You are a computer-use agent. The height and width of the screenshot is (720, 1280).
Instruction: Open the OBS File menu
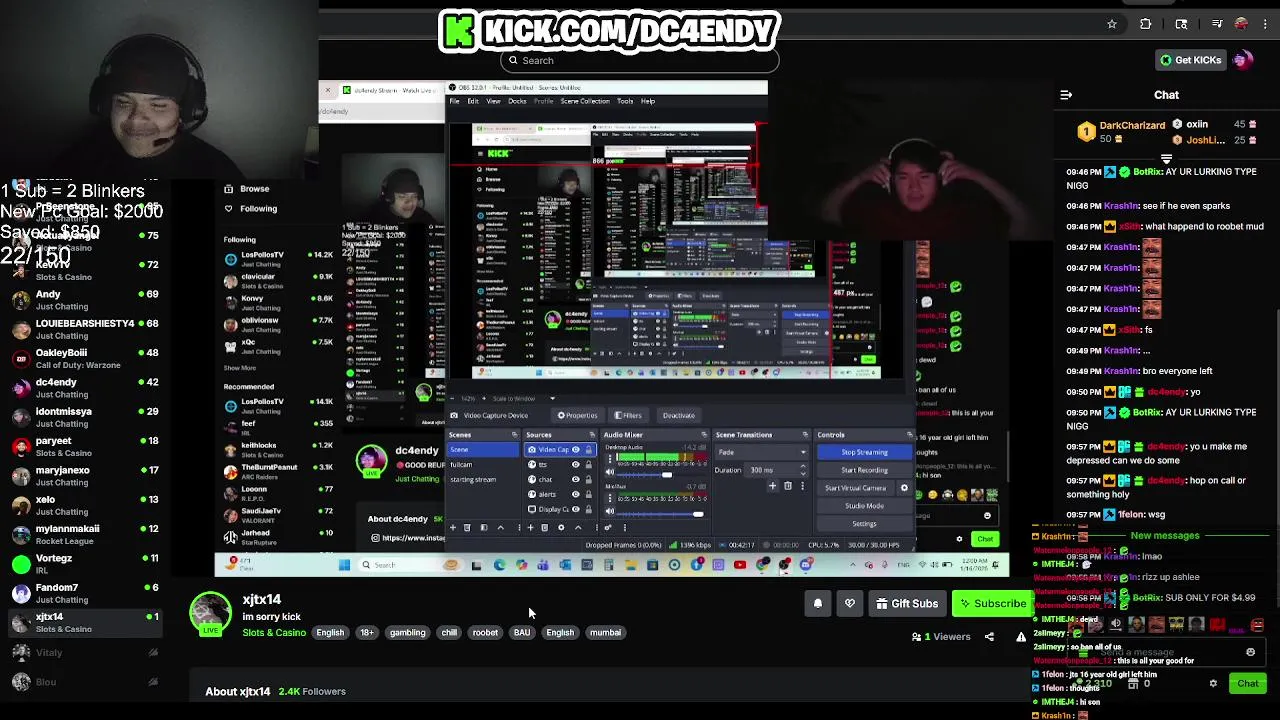[x=454, y=101]
